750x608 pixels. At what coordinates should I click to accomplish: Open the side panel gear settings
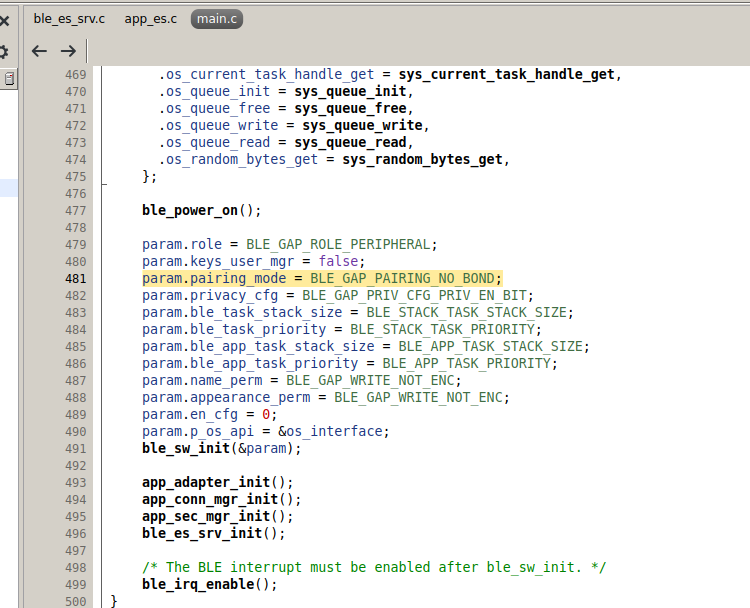4,51
